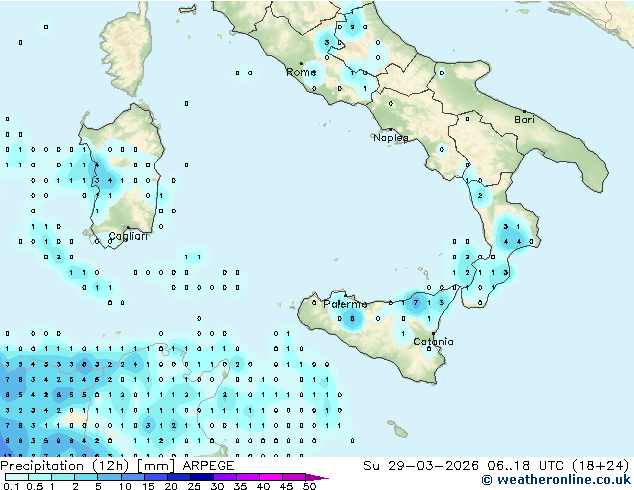The height and width of the screenshot is (490, 634).
Task: Click the legend arrow tip above 50 mm
Action: (317, 477)
